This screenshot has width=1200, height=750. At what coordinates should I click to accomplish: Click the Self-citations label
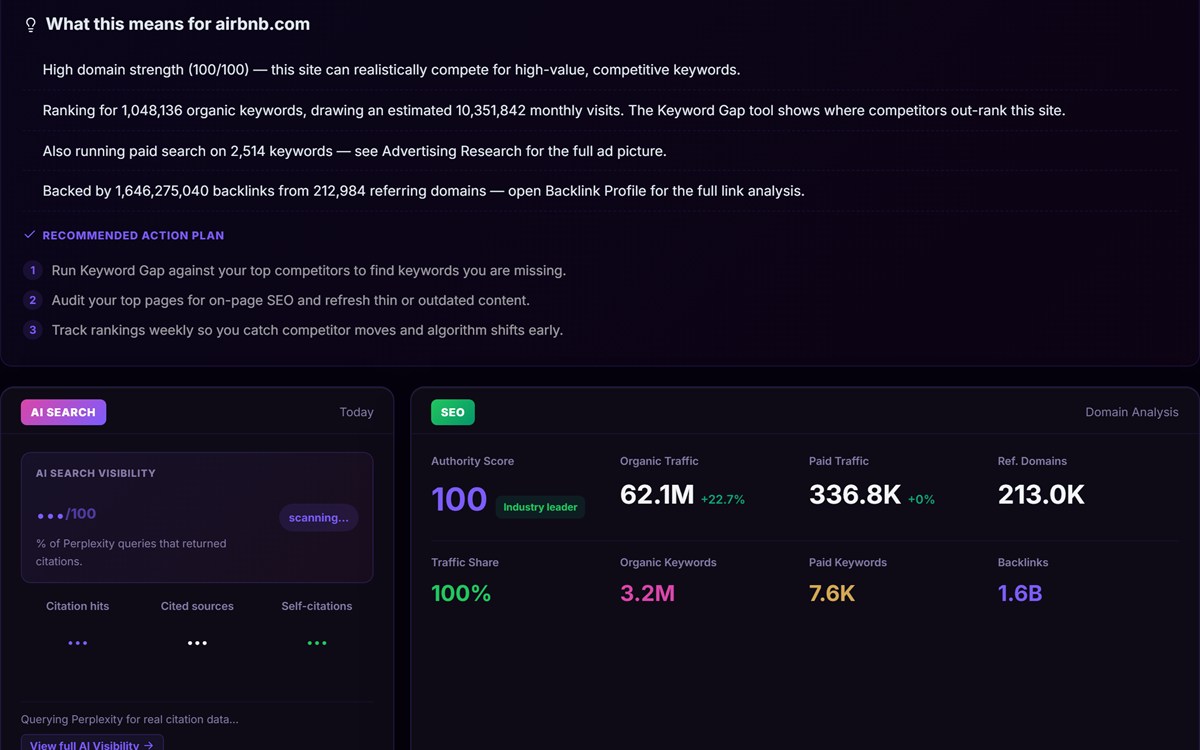[x=317, y=606]
